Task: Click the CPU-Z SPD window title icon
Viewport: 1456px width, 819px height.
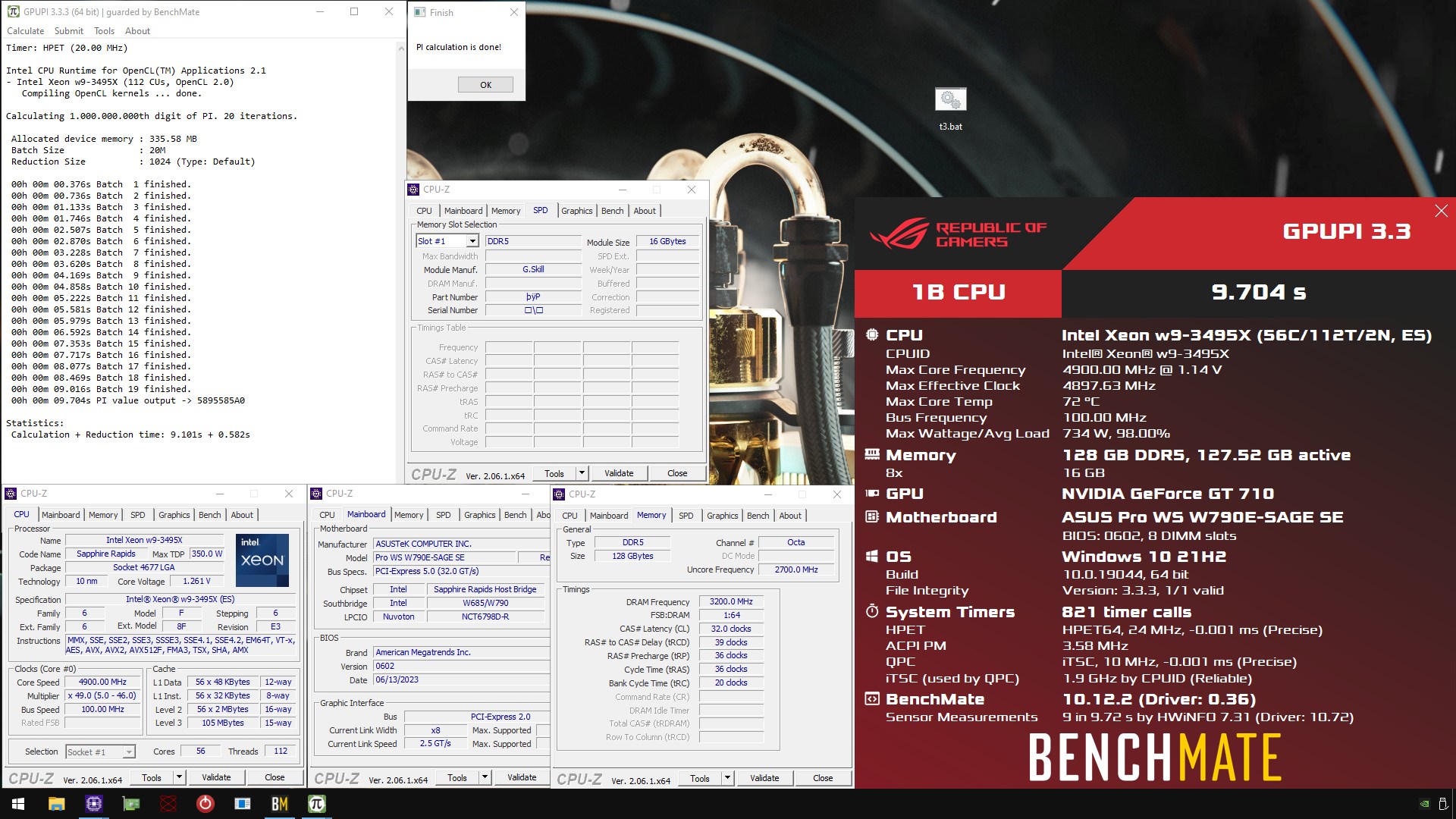Action: pyautogui.click(x=413, y=190)
